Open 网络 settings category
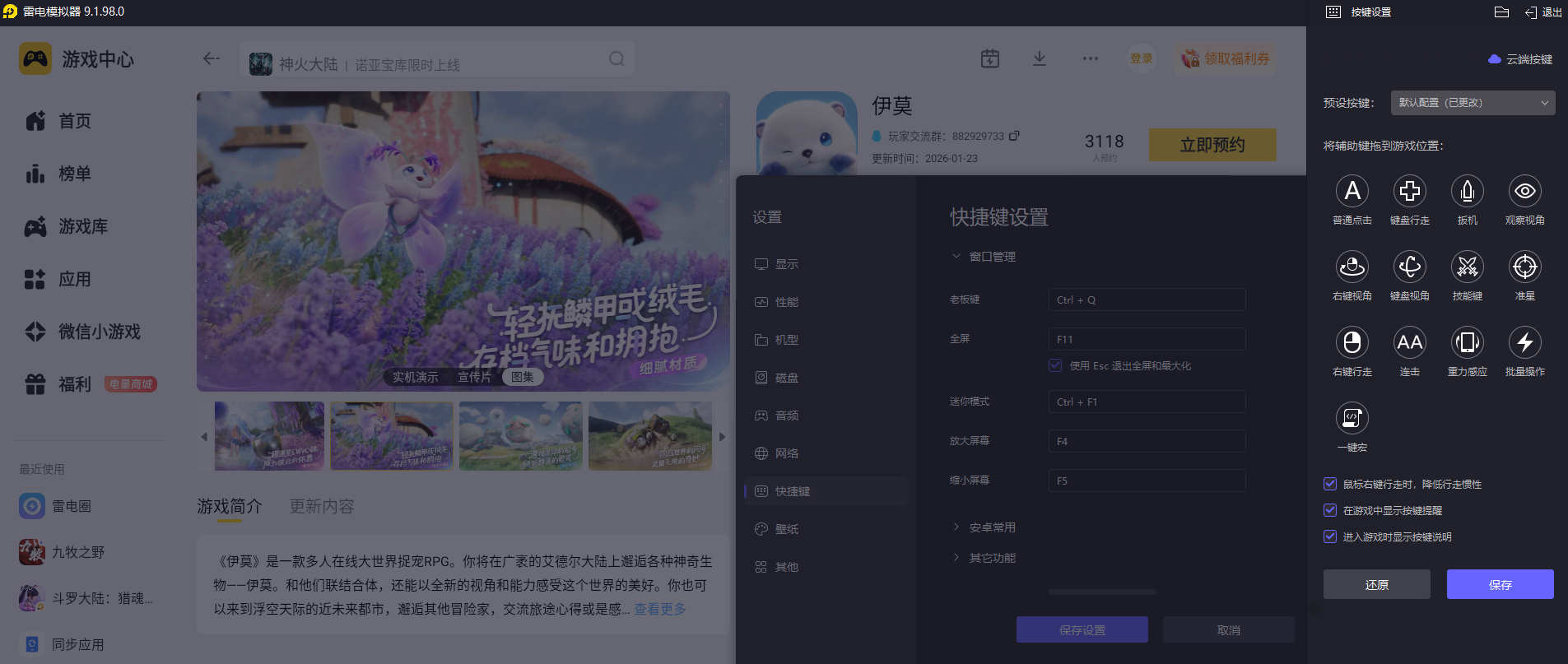 (826, 453)
